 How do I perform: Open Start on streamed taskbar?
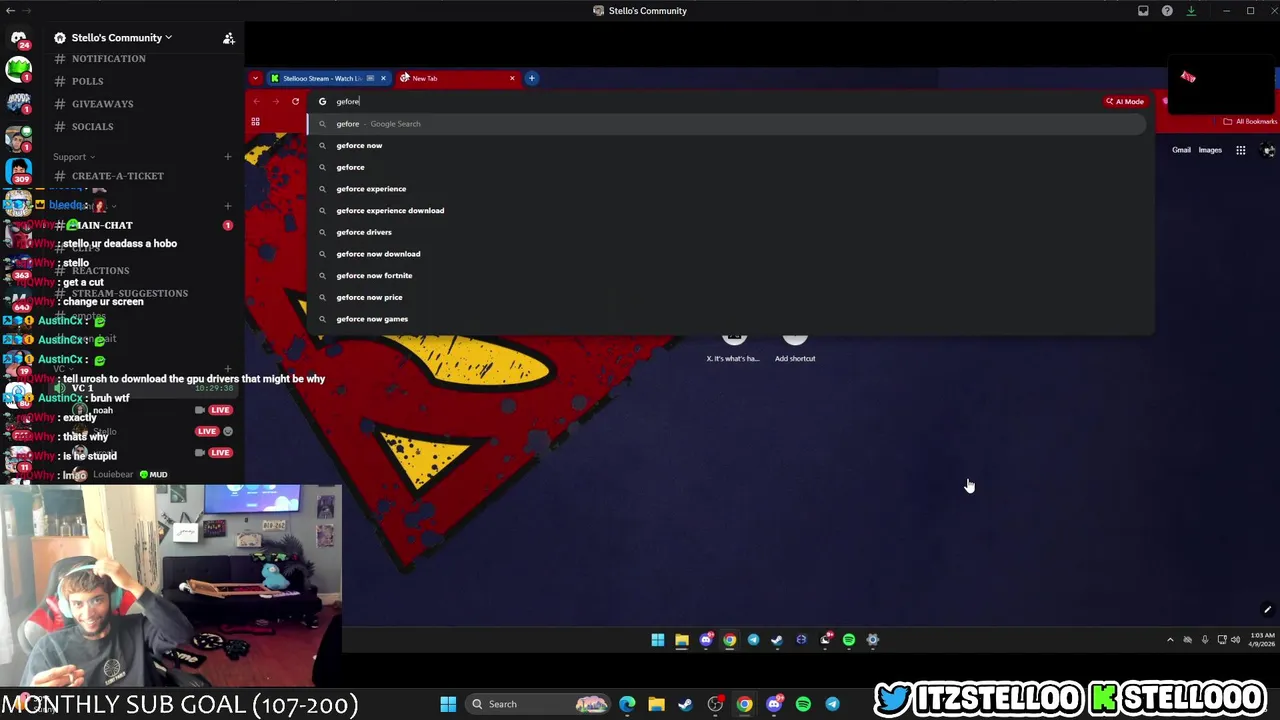point(658,640)
